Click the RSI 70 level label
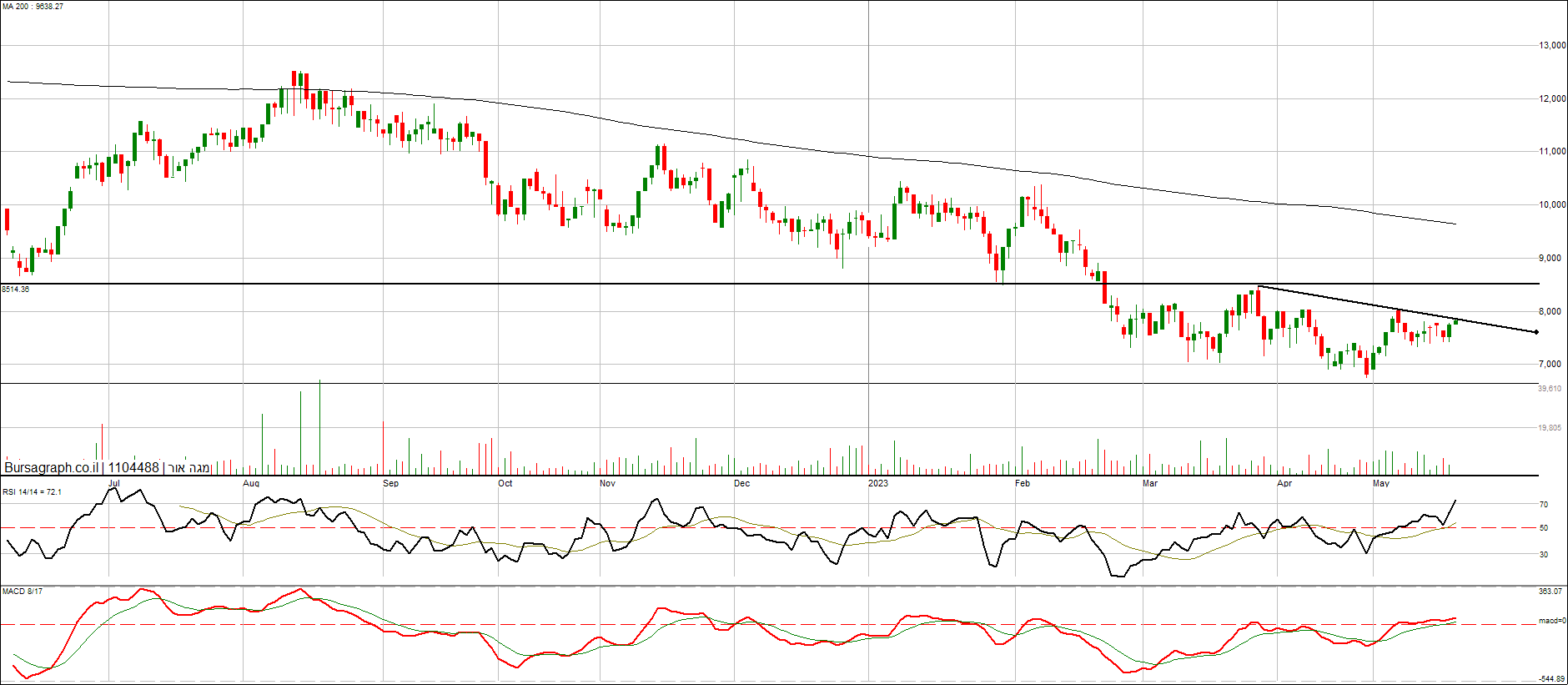The width and height of the screenshot is (1568, 685). coord(1544,505)
